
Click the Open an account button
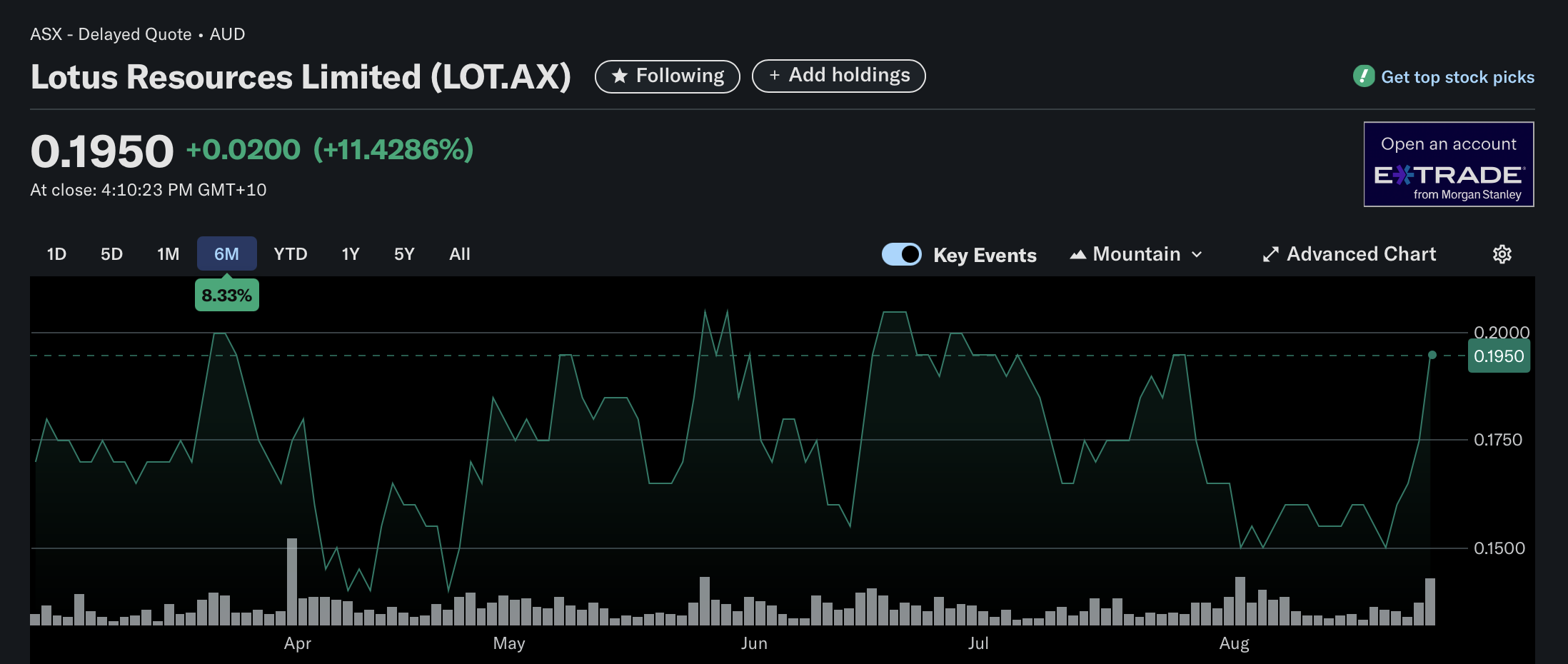(1448, 144)
